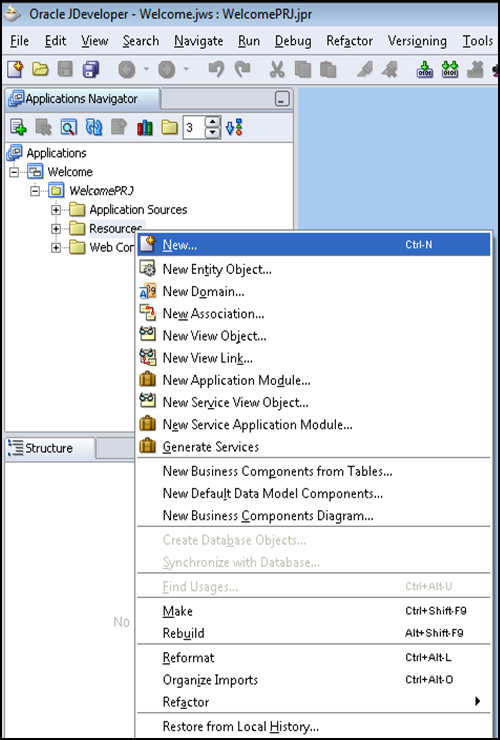
Task: Choose New Service Application Module... entry
Action: pyautogui.click(x=314, y=425)
